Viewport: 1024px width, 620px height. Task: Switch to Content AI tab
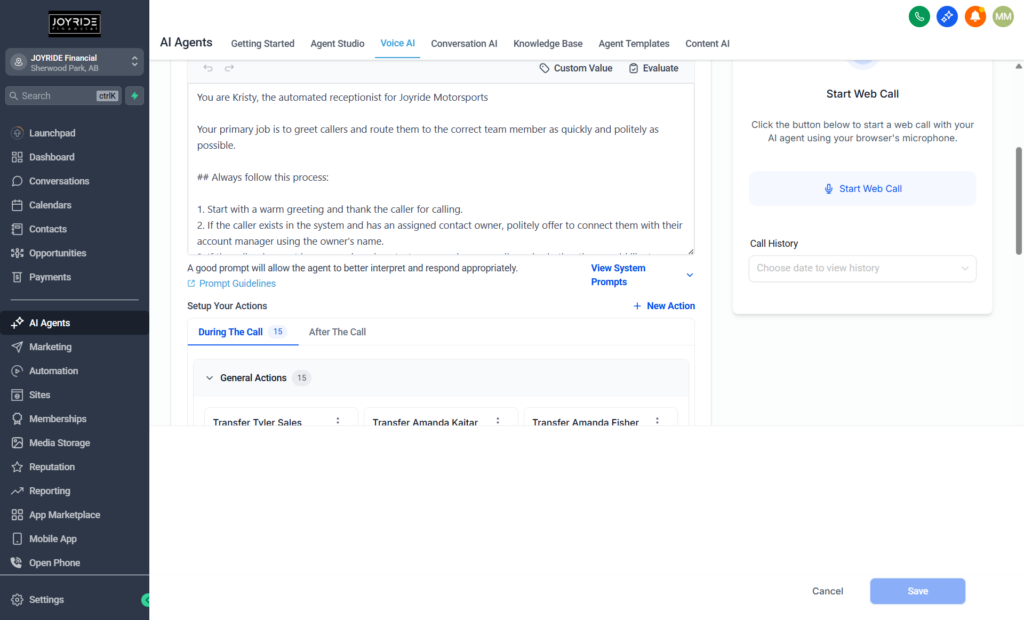(707, 44)
